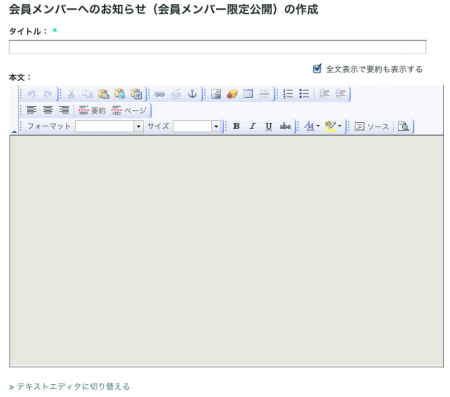Click テキストエディタに切り替える link

tap(73, 387)
